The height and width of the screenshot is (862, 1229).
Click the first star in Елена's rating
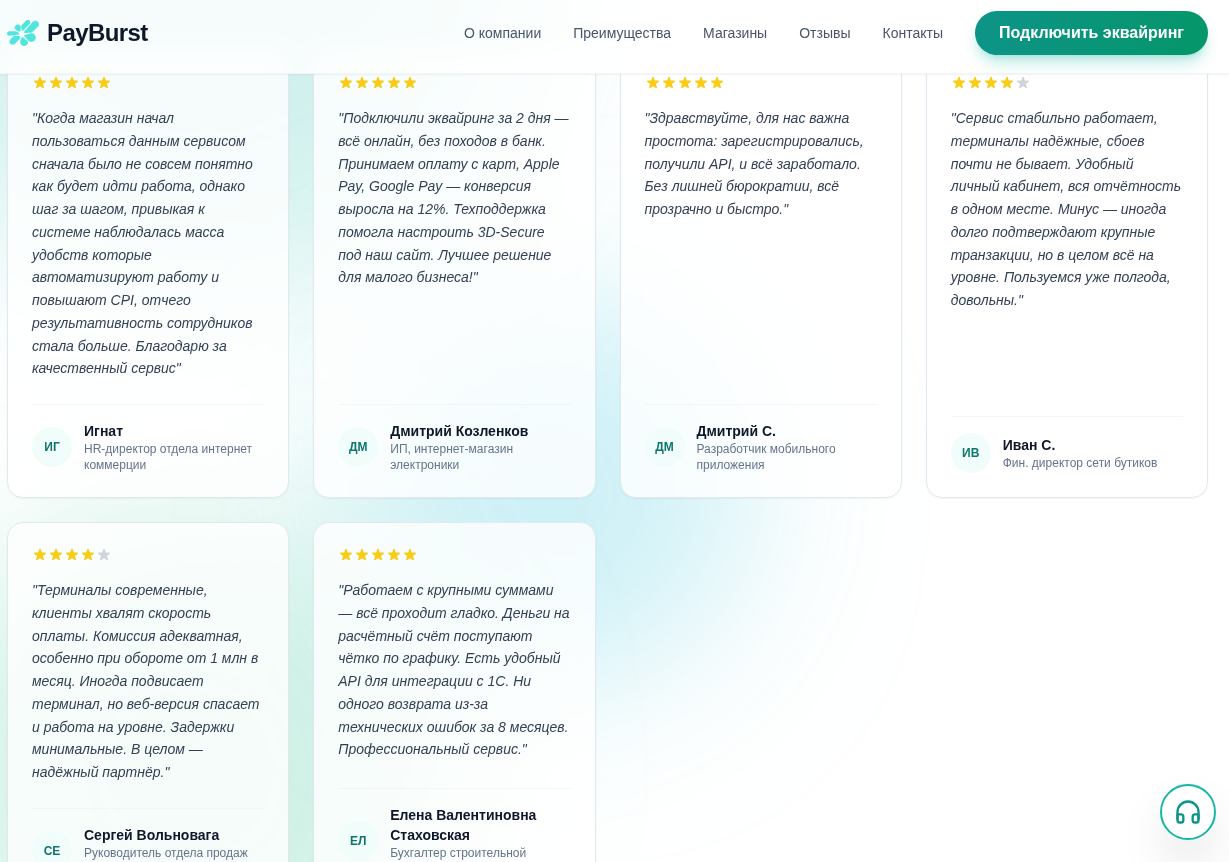point(345,554)
